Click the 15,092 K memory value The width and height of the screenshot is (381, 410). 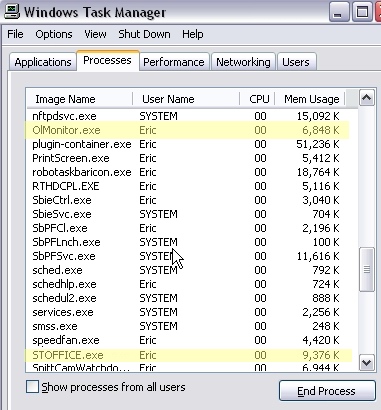click(x=318, y=116)
